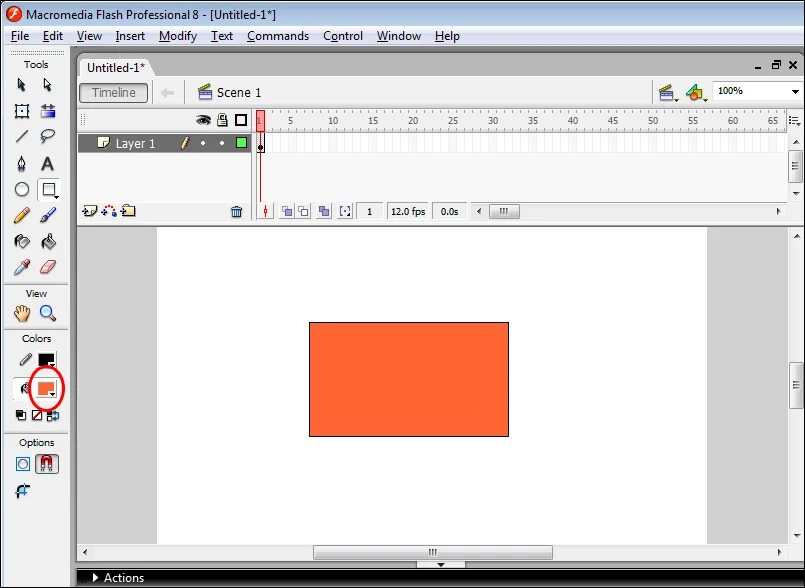Open the stroke color black swatch
This screenshot has width=805, height=588.
click(46, 360)
